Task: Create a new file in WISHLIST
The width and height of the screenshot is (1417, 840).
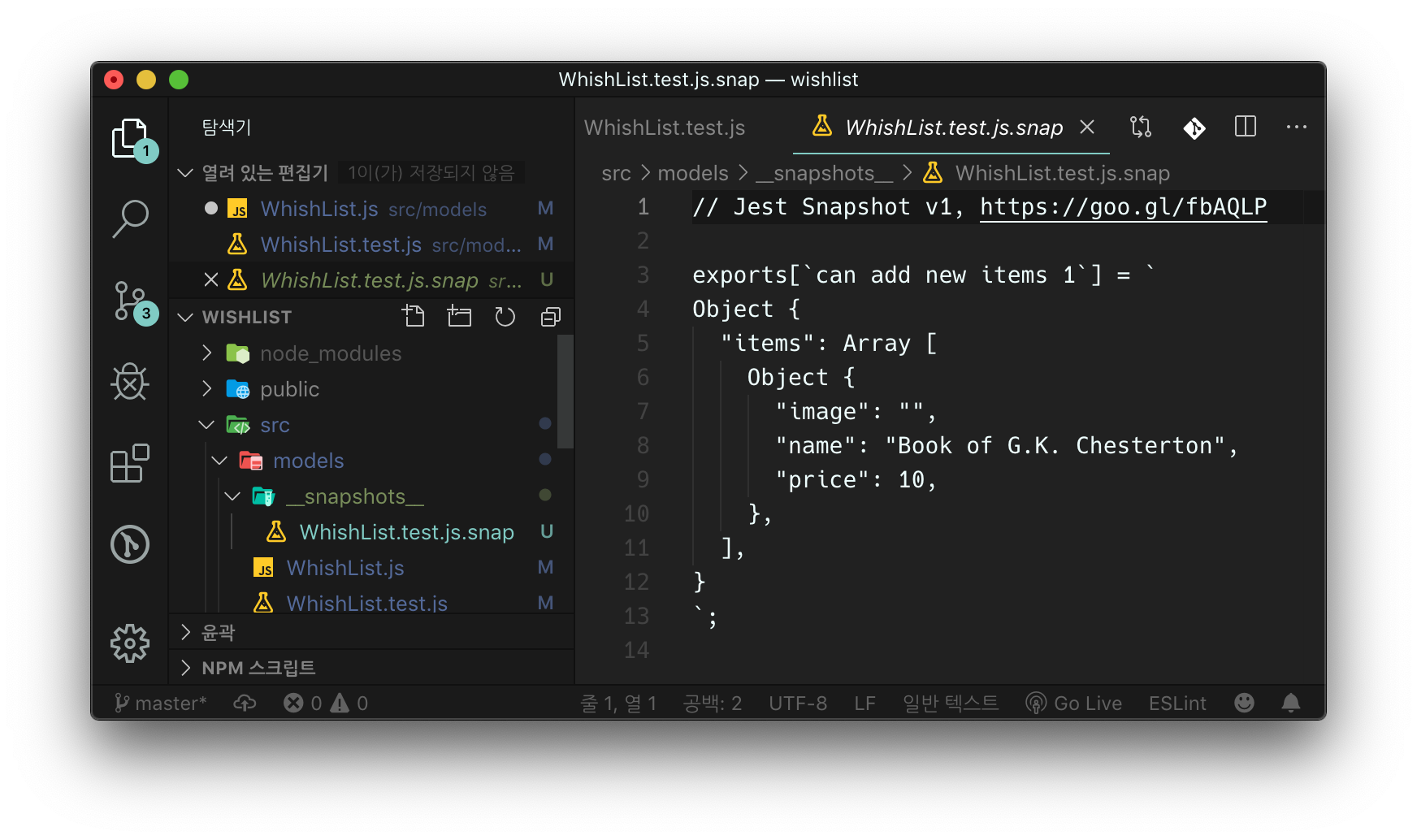Action: tap(414, 316)
